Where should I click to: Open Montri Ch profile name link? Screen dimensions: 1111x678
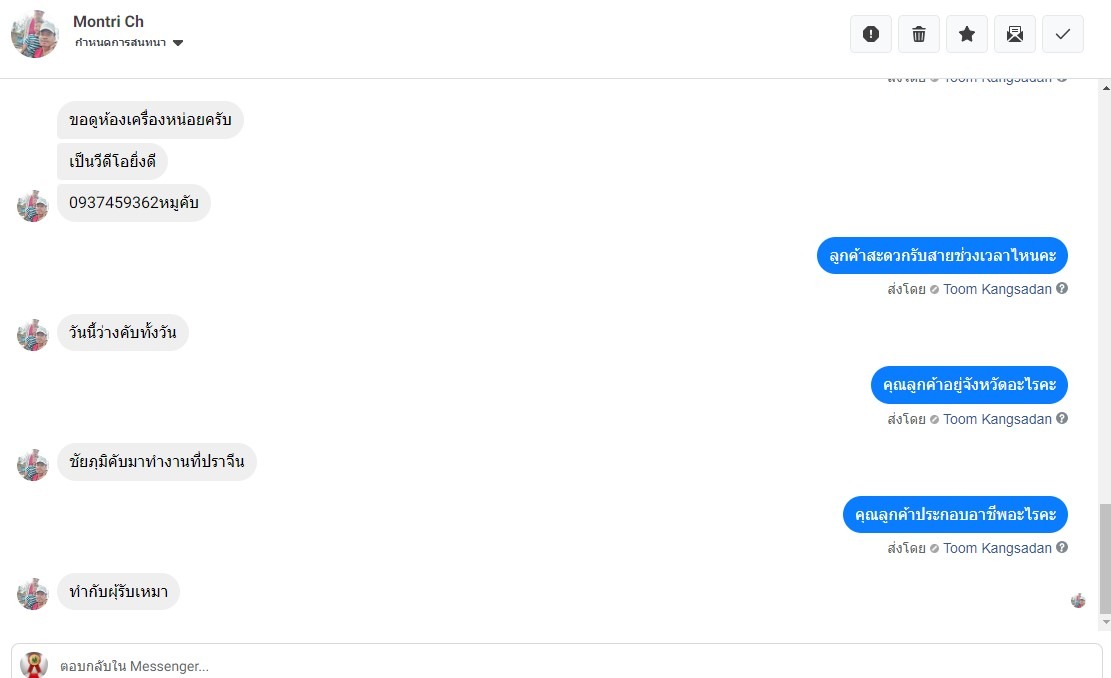click(x=108, y=22)
